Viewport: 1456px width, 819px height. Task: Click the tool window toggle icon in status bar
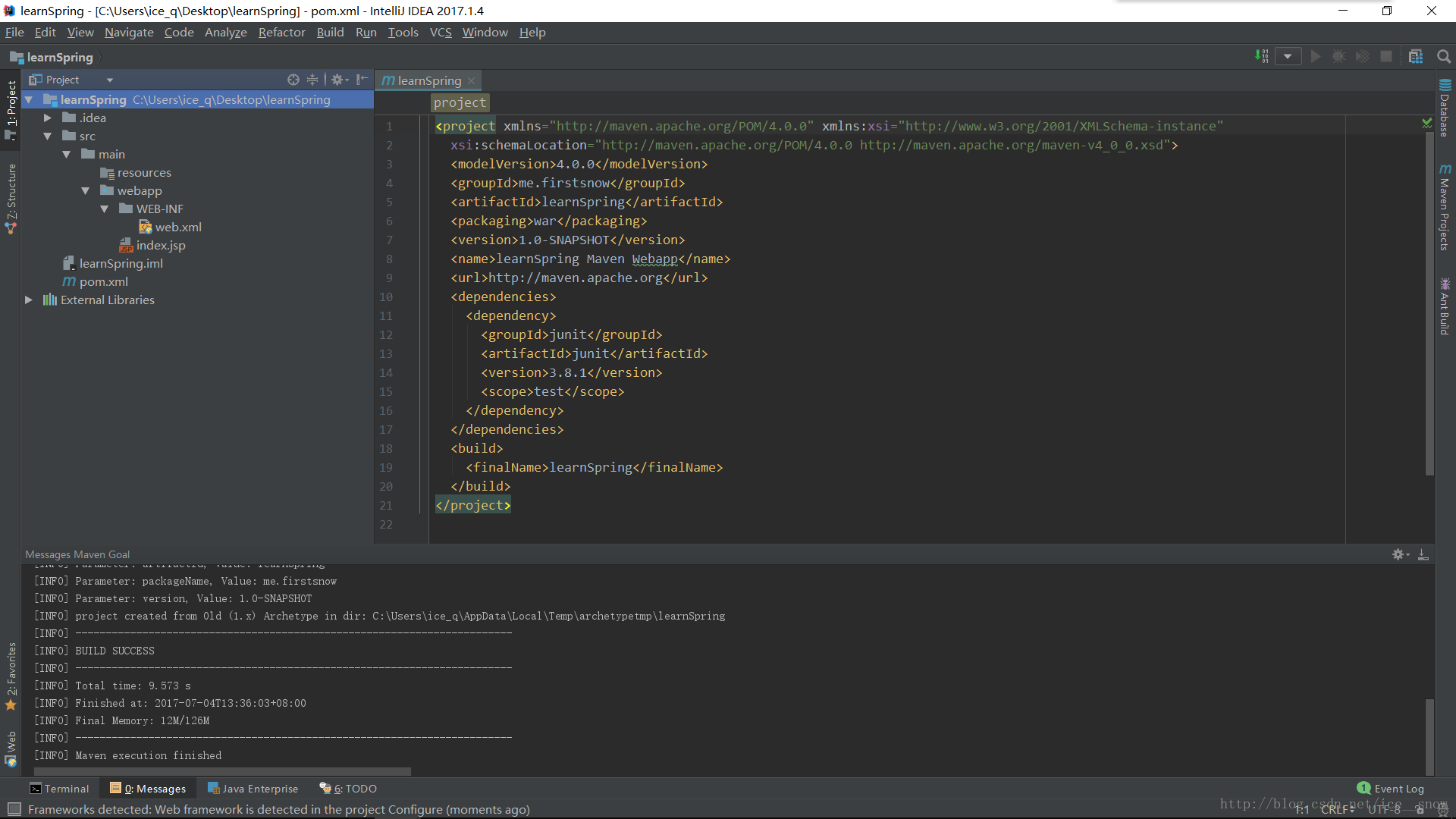click(14, 809)
